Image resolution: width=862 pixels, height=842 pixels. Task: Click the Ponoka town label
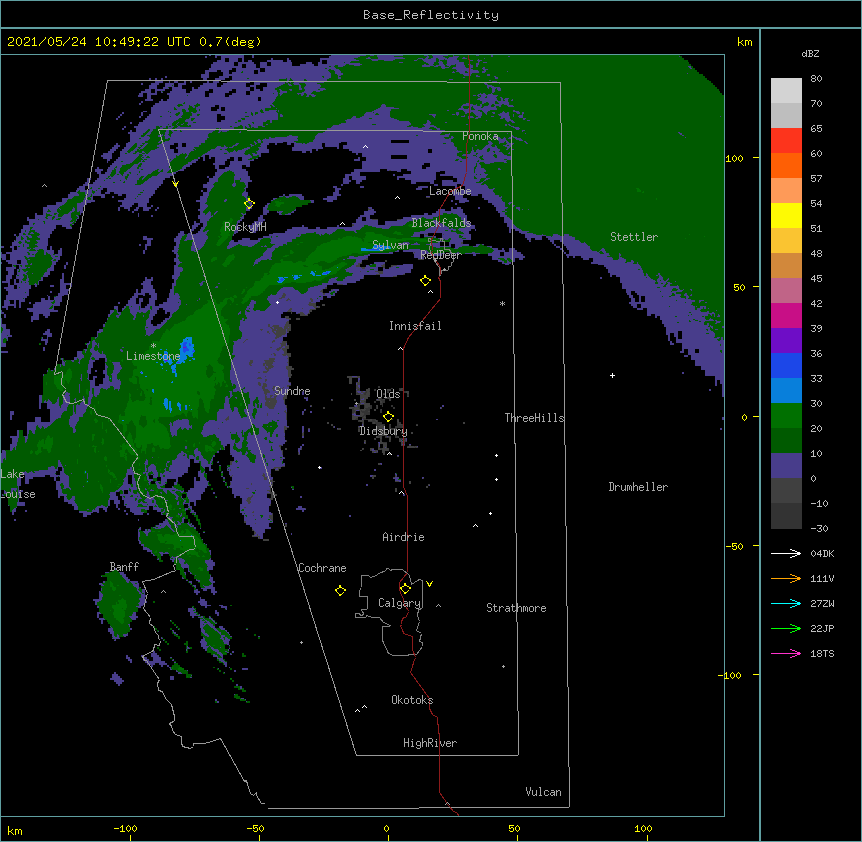(480, 136)
